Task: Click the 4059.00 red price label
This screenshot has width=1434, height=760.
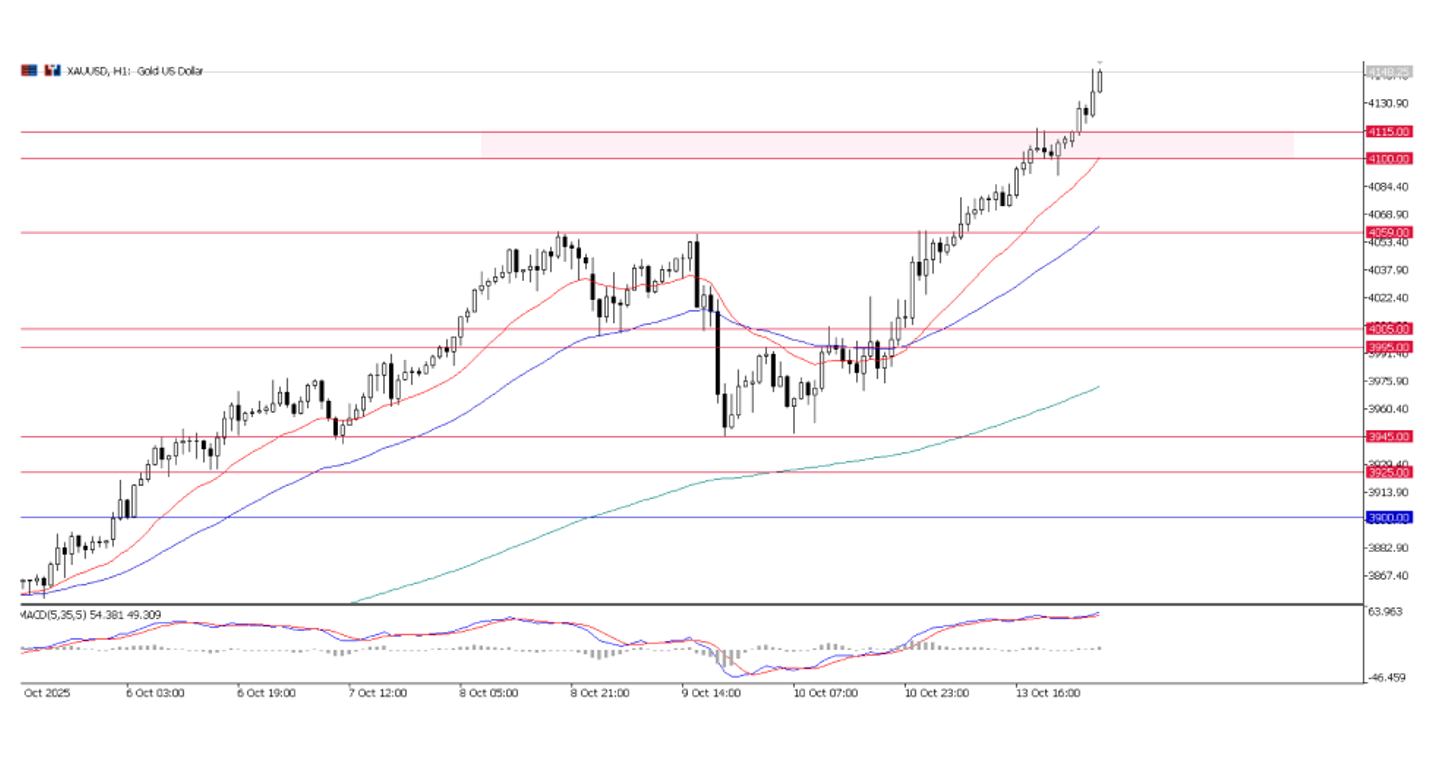Action: [x=1389, y=232]
